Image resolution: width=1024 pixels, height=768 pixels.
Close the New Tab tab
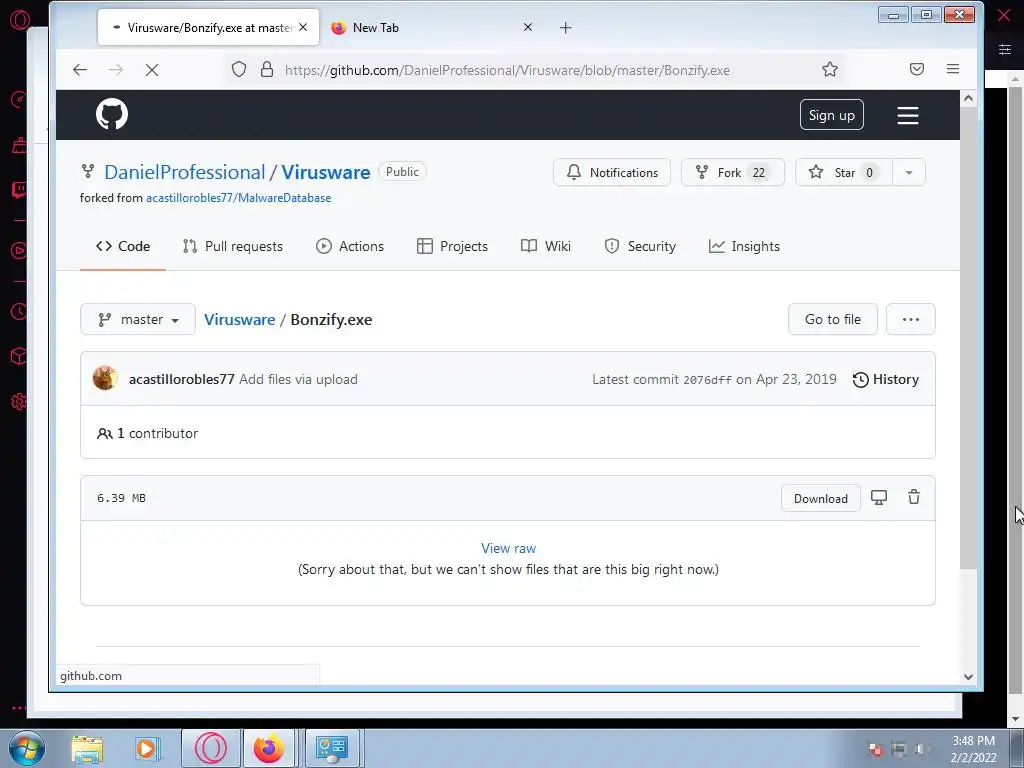coord(528,27)
